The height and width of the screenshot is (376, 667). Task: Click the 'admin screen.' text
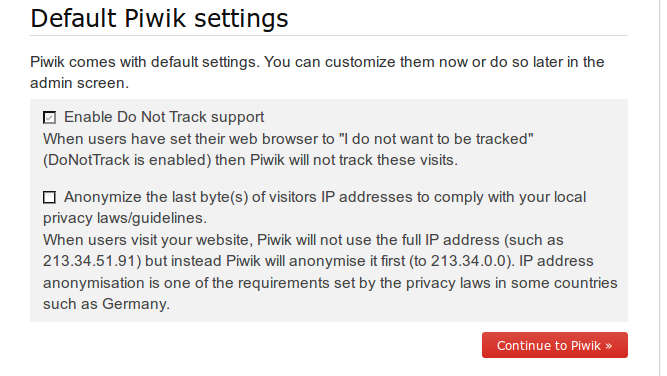[79, 83]
